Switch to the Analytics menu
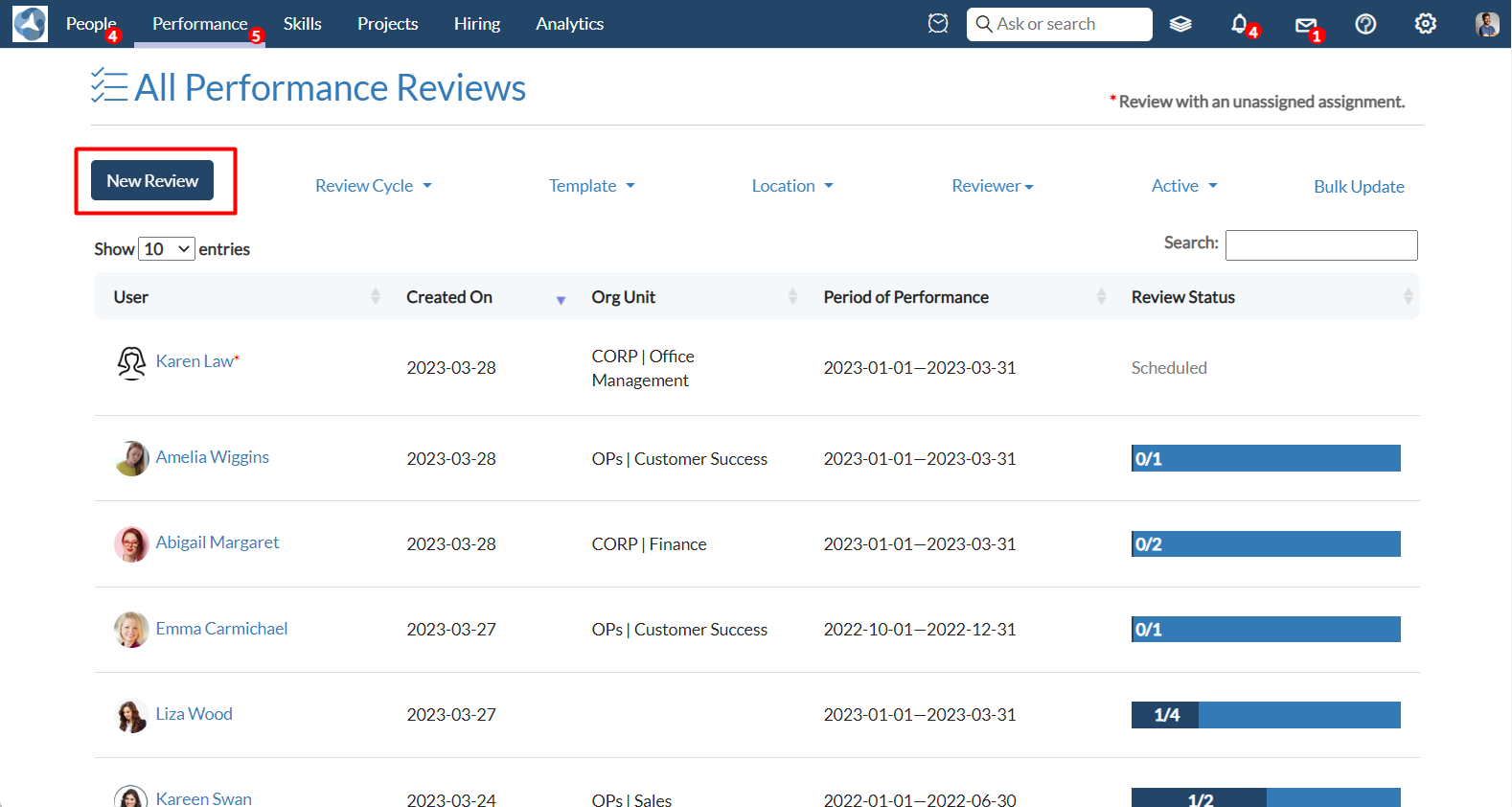This screenshot has width=1512, height=807. click(569, 24)
